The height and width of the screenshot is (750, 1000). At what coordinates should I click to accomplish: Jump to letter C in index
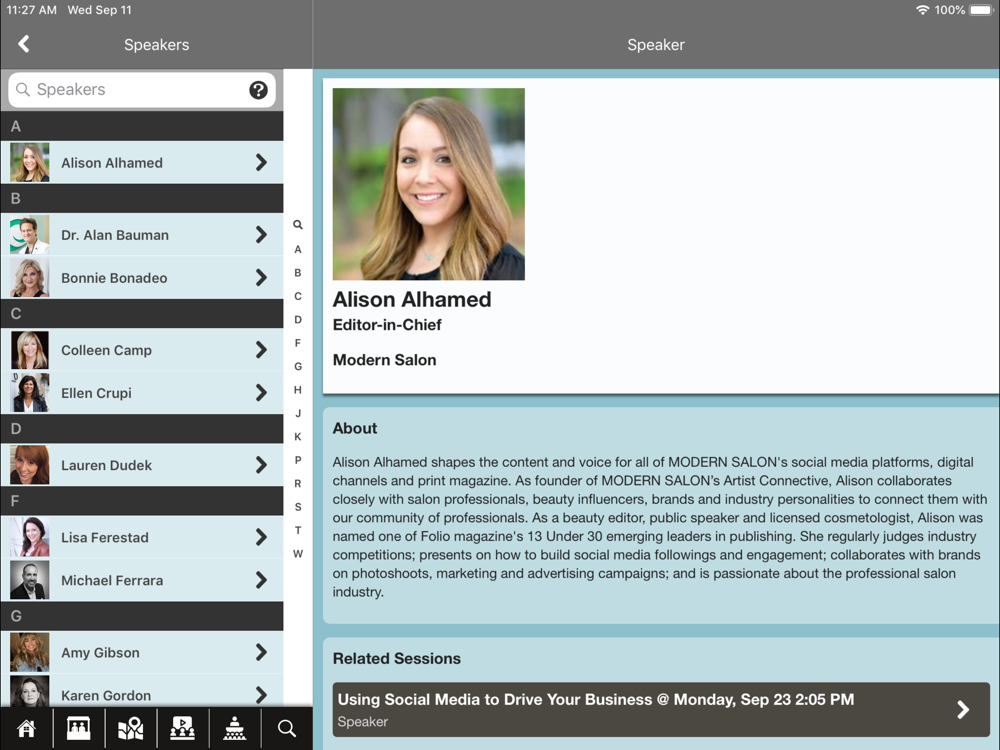pos(298,296)
